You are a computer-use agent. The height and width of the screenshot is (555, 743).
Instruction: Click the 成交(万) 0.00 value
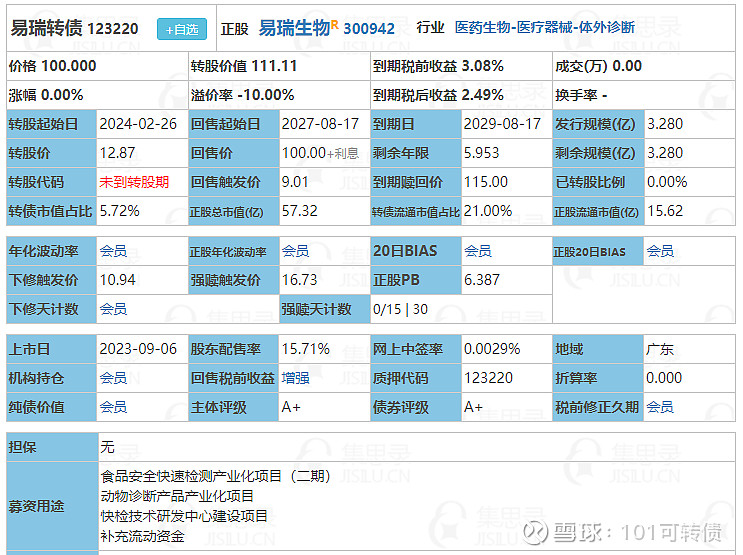click(627, 66)
